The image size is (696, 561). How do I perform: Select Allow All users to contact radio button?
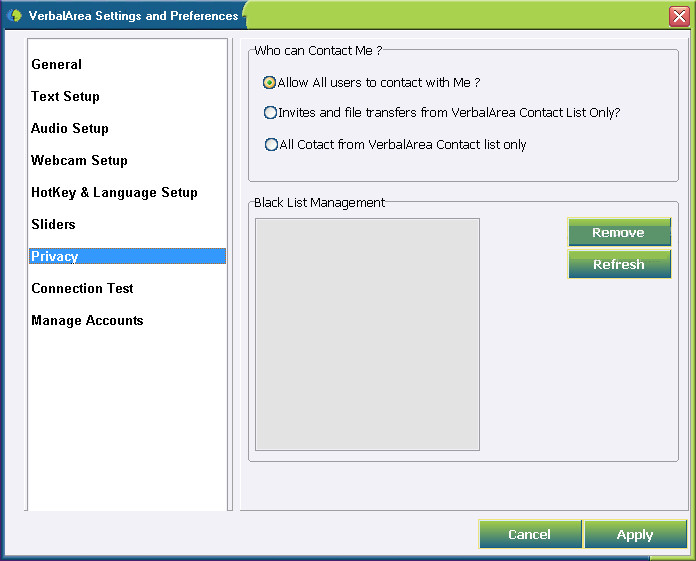pyautogui.click(x=269, y=83)
